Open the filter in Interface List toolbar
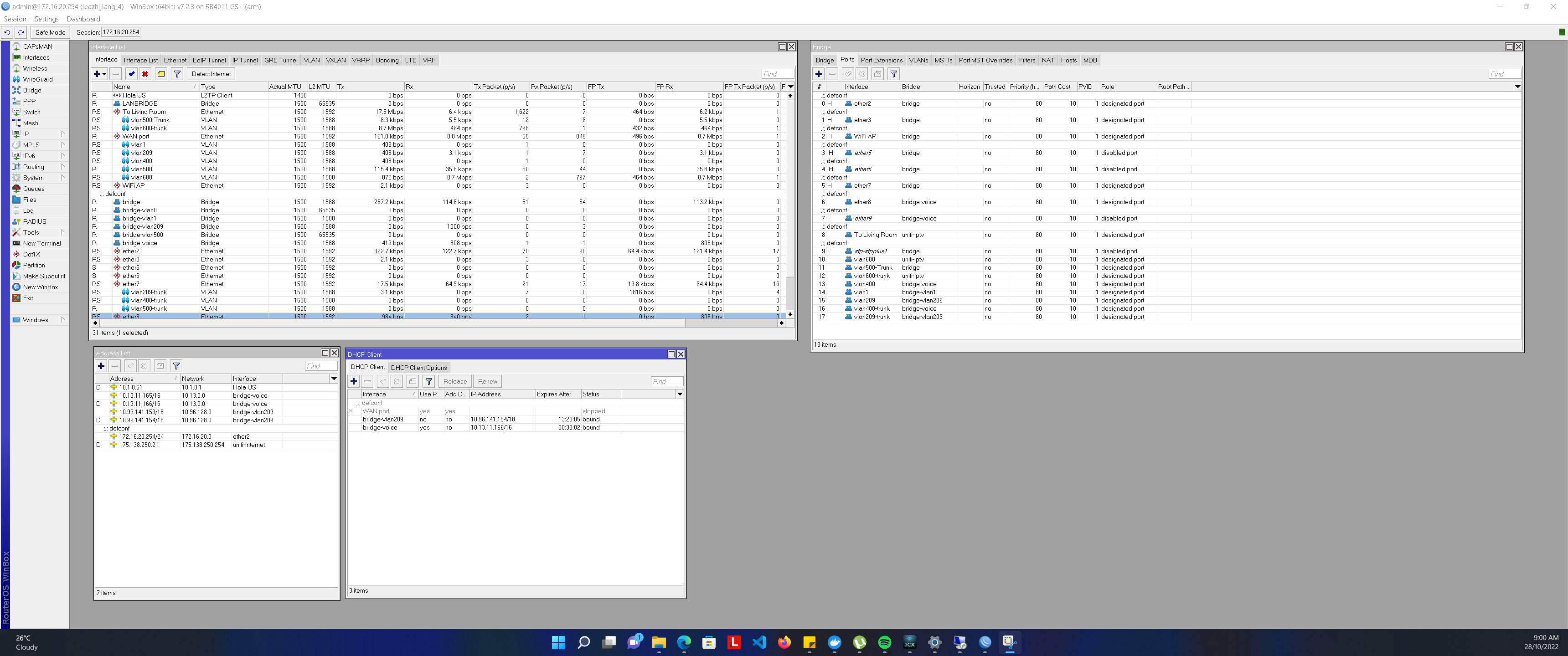The image size is (1568, 656). [177, 74]
